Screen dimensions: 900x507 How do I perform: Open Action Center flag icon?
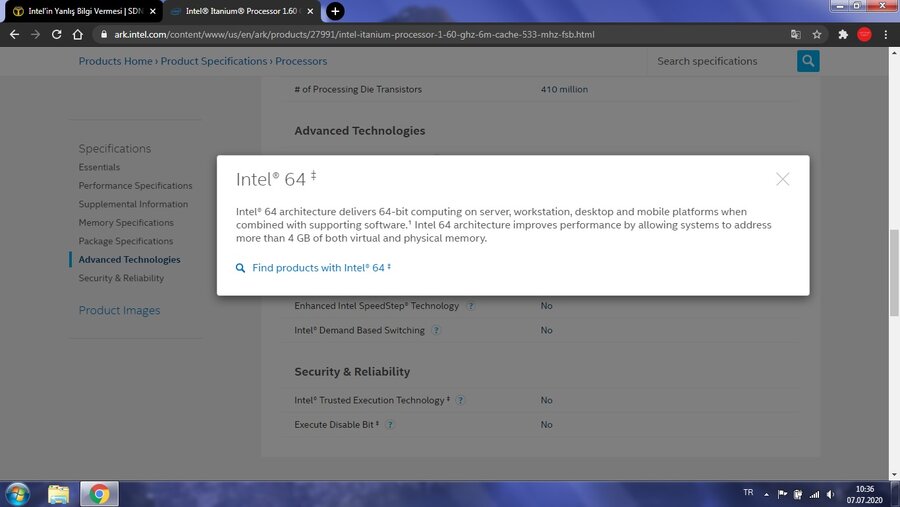[782, 494]
